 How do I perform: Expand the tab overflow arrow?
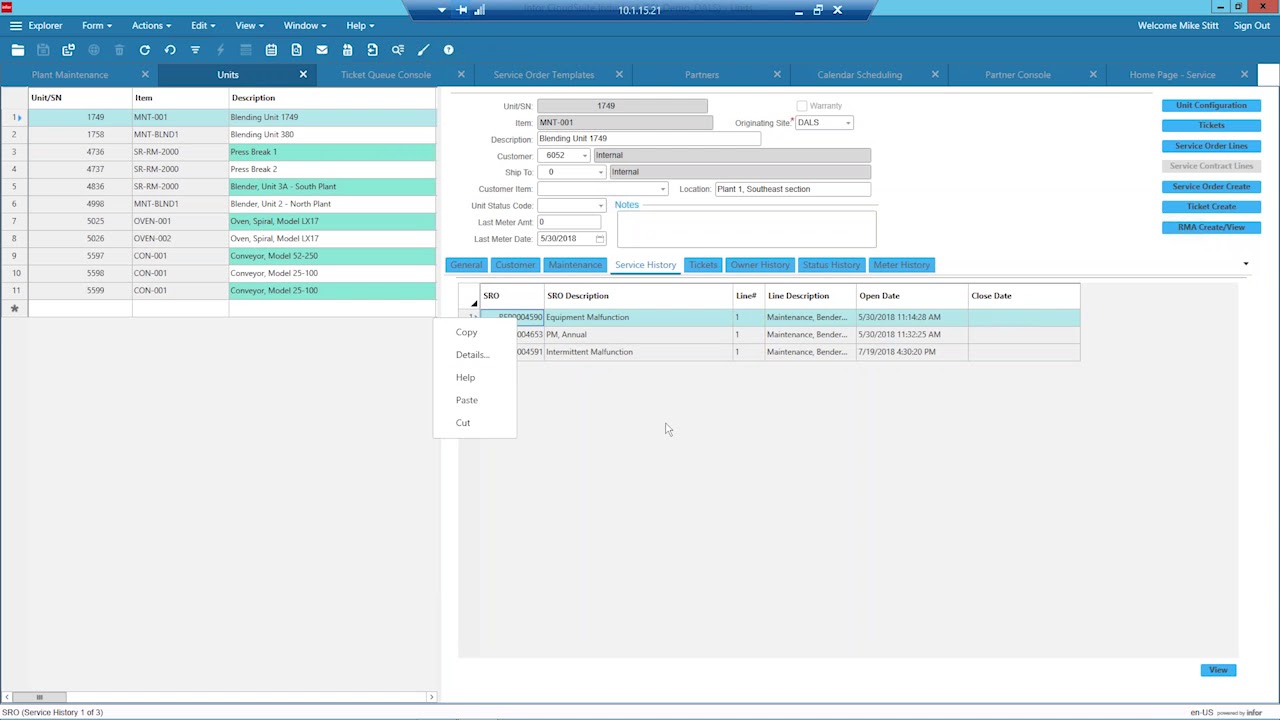[1246, 264]
